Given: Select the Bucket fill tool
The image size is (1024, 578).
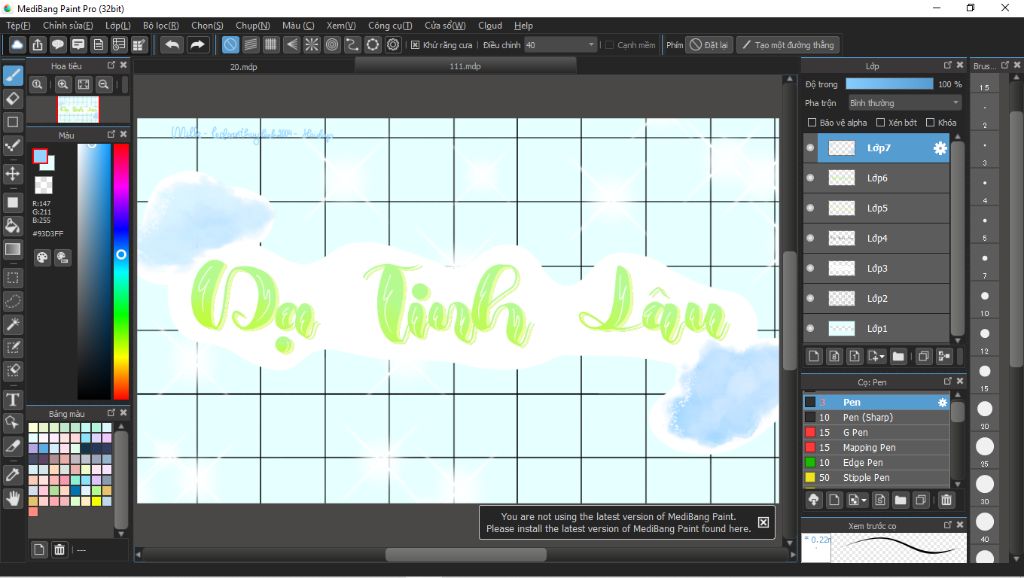Looking at the screenshot, I should pyautogui.click(x=12, y=226).
